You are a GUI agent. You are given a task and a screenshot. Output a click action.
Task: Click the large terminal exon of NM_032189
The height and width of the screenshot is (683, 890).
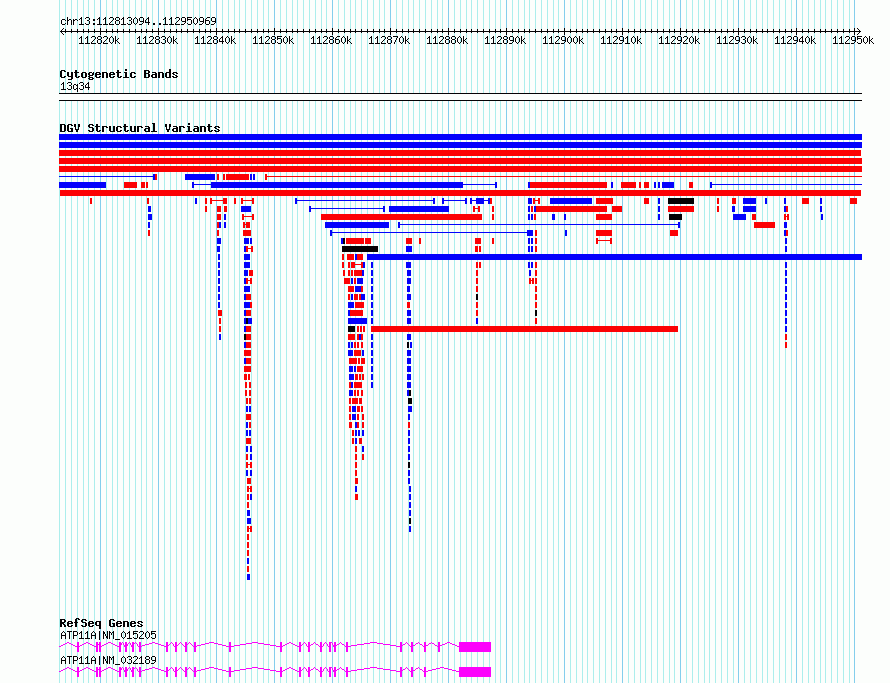(x=475, y=672)
